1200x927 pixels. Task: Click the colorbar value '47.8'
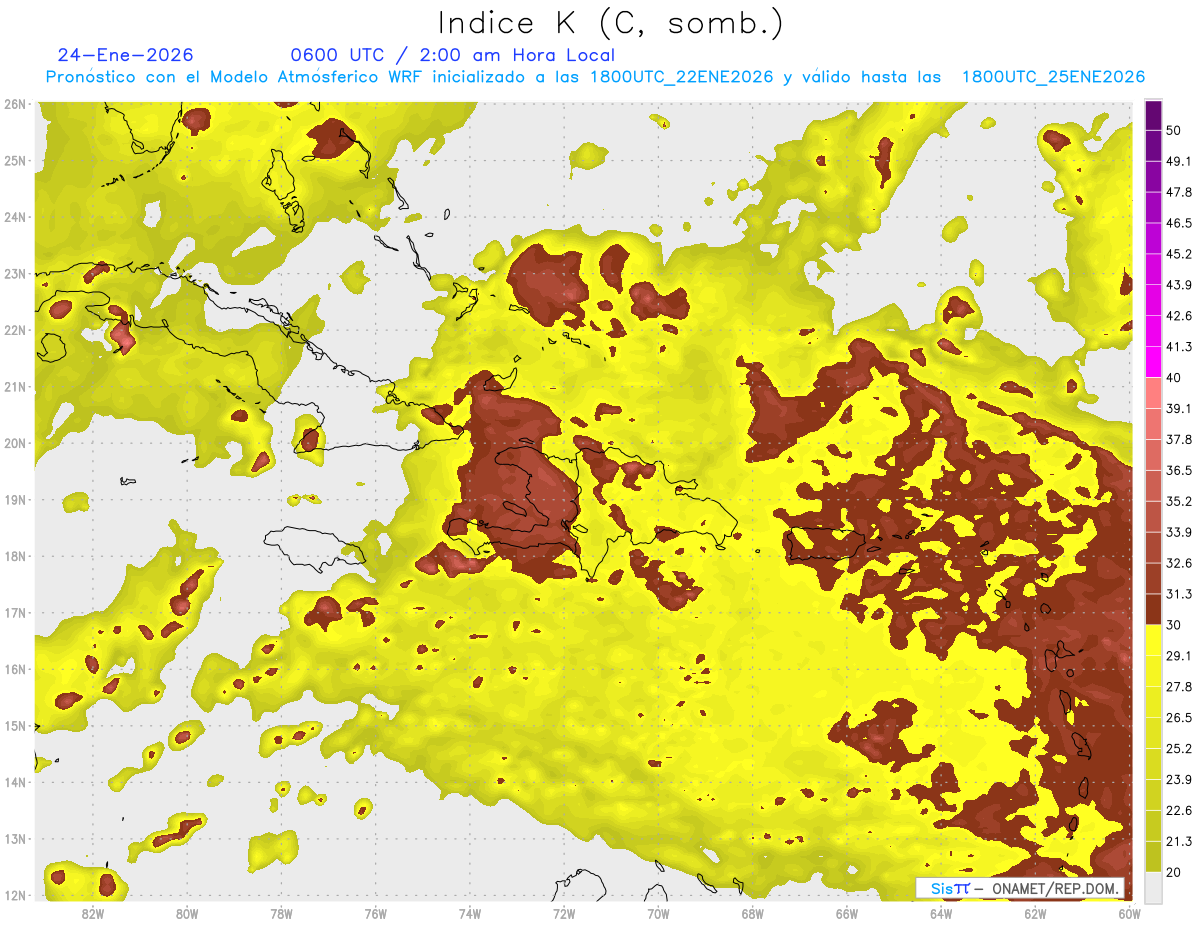1179,192
